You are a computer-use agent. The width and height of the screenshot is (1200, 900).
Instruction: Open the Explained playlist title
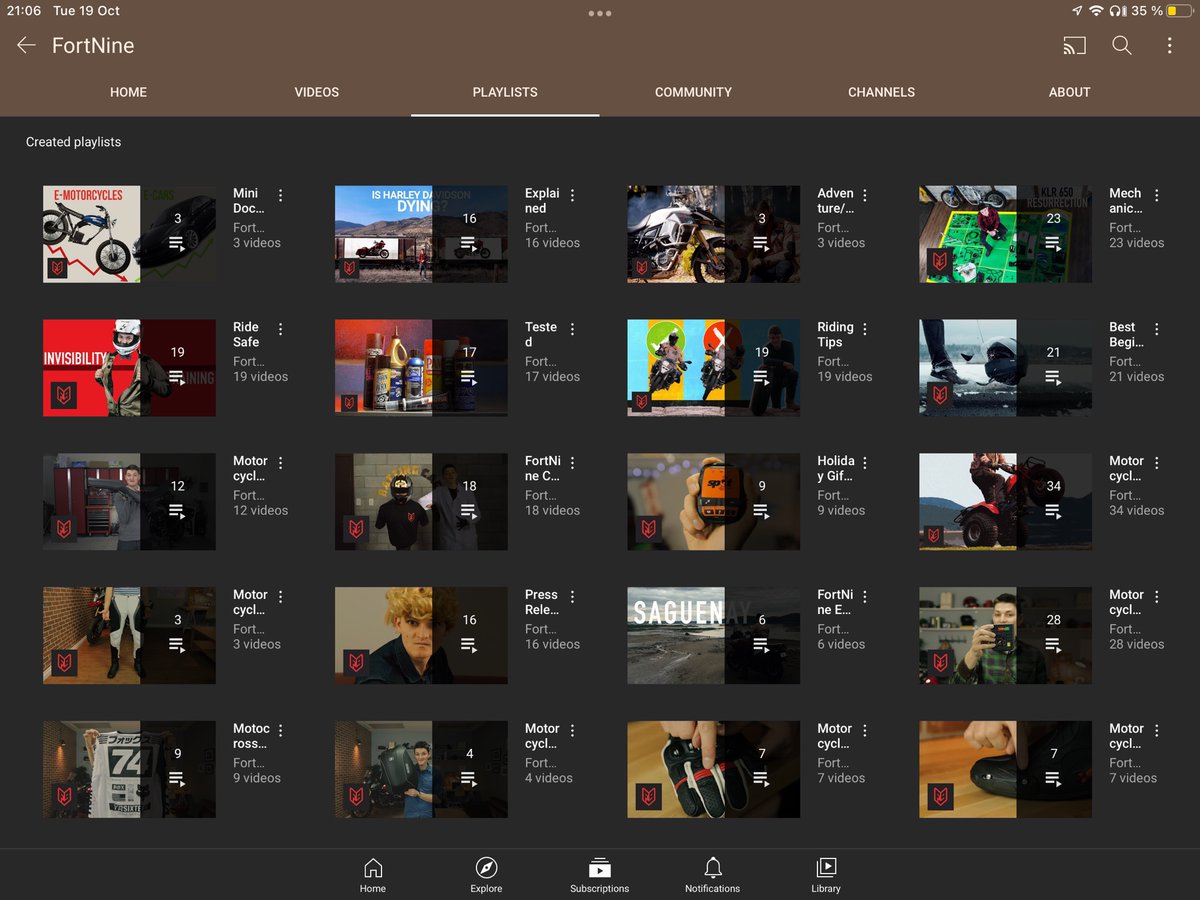point(542,200)
